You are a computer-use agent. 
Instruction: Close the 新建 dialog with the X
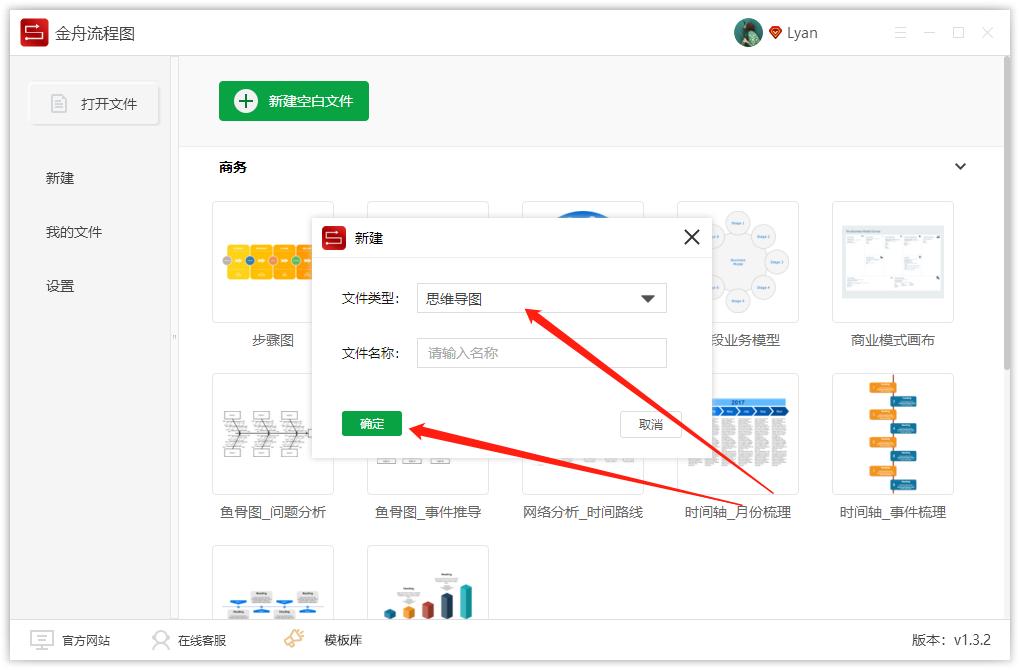[x=691, y=237]
